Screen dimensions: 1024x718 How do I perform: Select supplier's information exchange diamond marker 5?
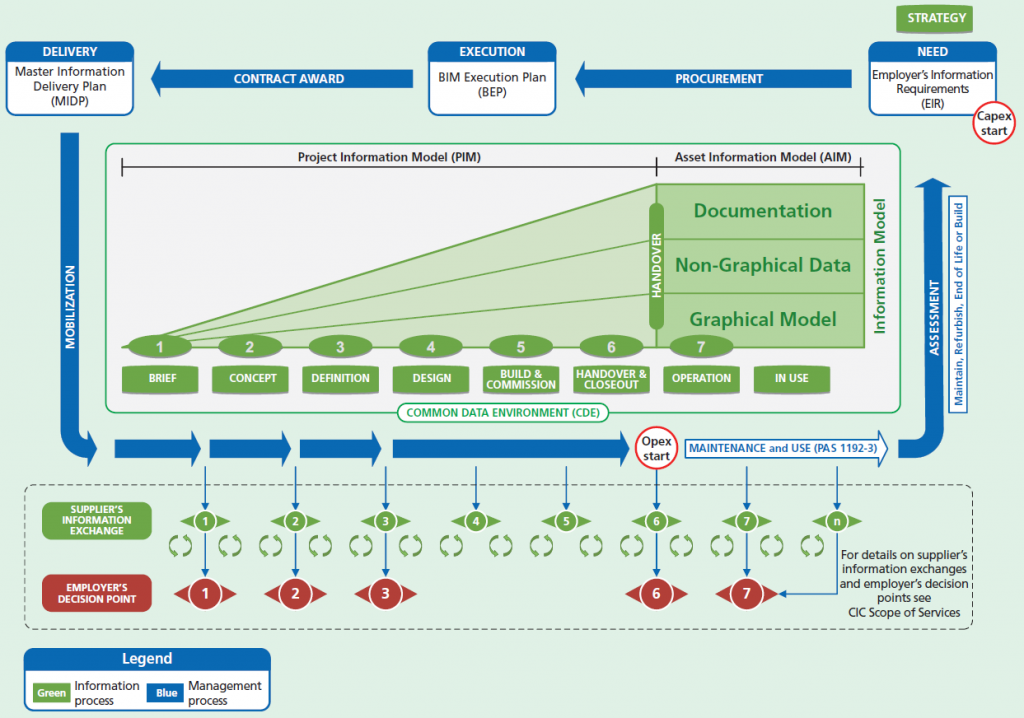click(x=566, y=521)
